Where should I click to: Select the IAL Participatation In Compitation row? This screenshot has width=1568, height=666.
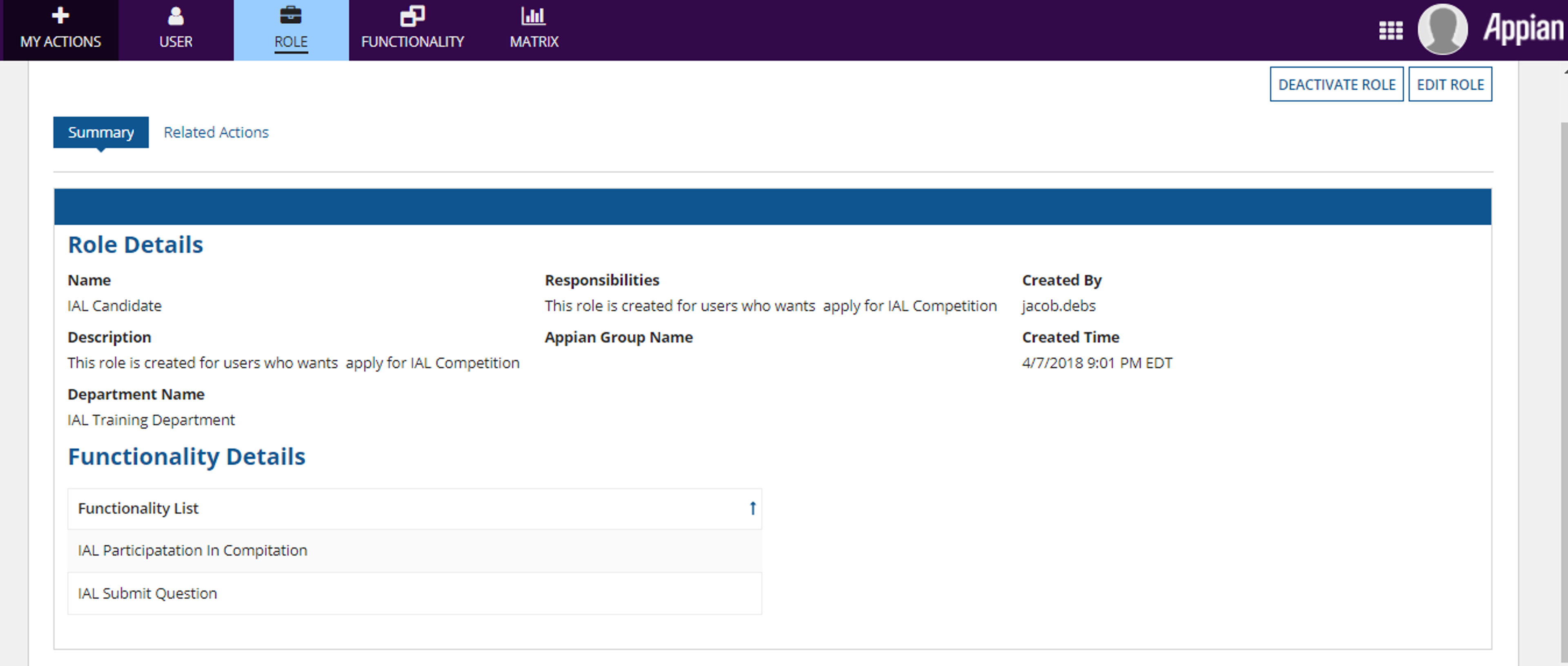(x=414, y=550)
